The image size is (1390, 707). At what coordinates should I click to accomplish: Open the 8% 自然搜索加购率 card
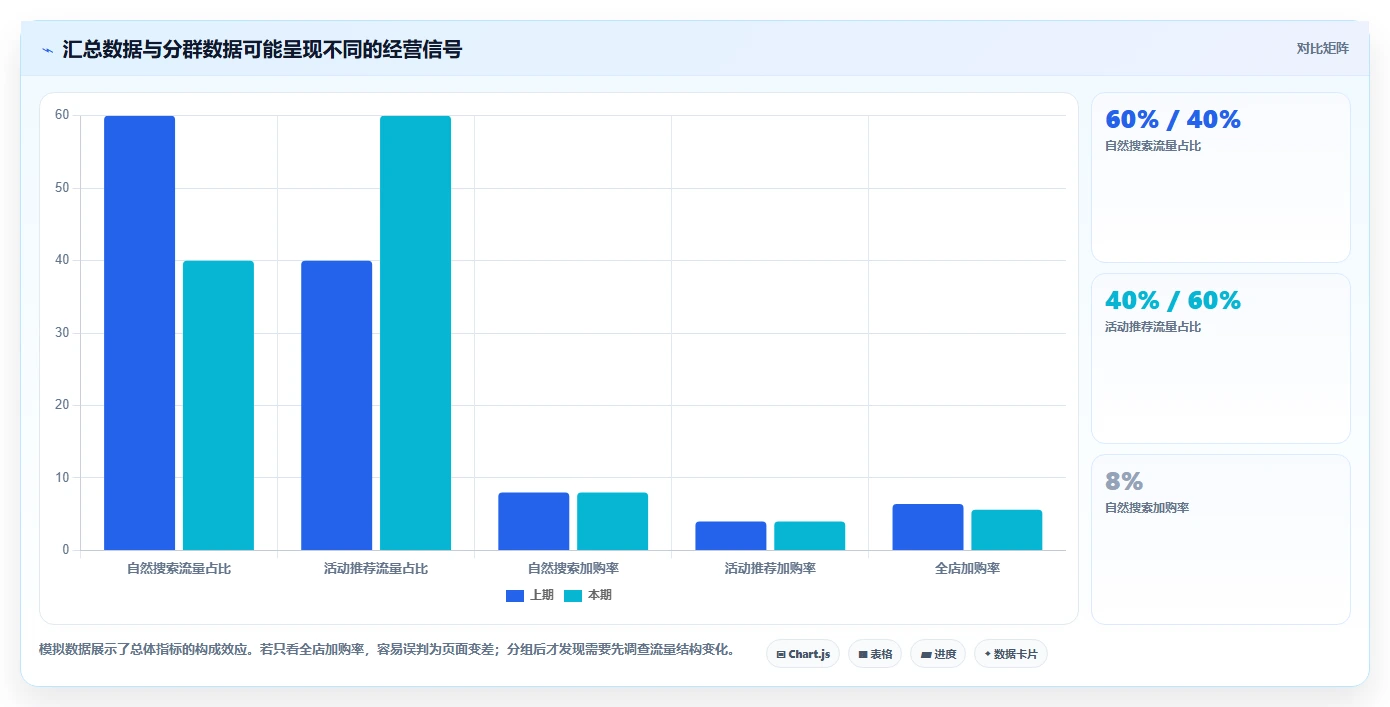(x=1220, y=539)
